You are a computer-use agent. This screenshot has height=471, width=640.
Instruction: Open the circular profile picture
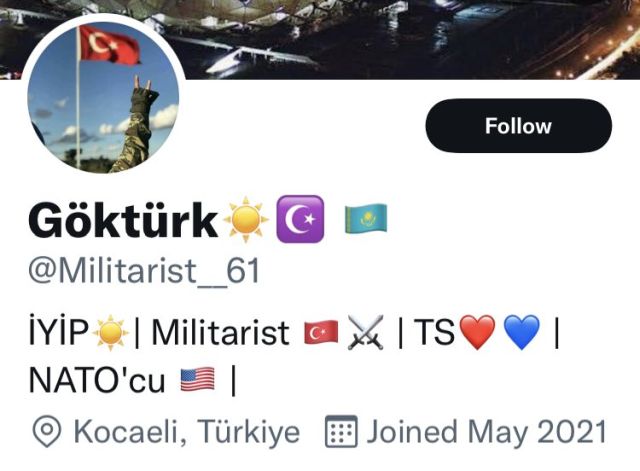tap(103, 97)
